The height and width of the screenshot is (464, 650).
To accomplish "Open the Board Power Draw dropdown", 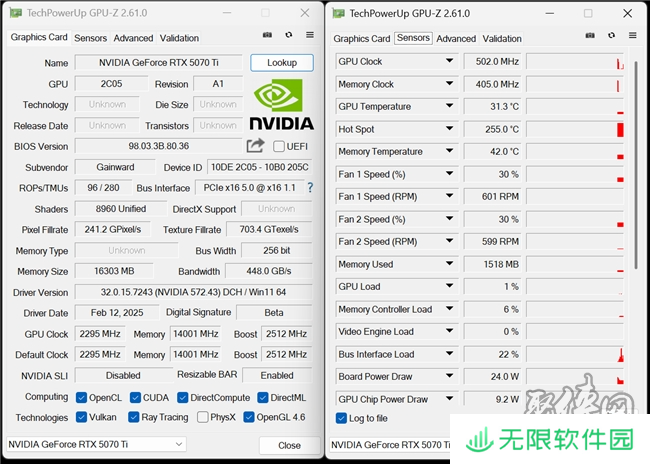I will tap(449, 376).
